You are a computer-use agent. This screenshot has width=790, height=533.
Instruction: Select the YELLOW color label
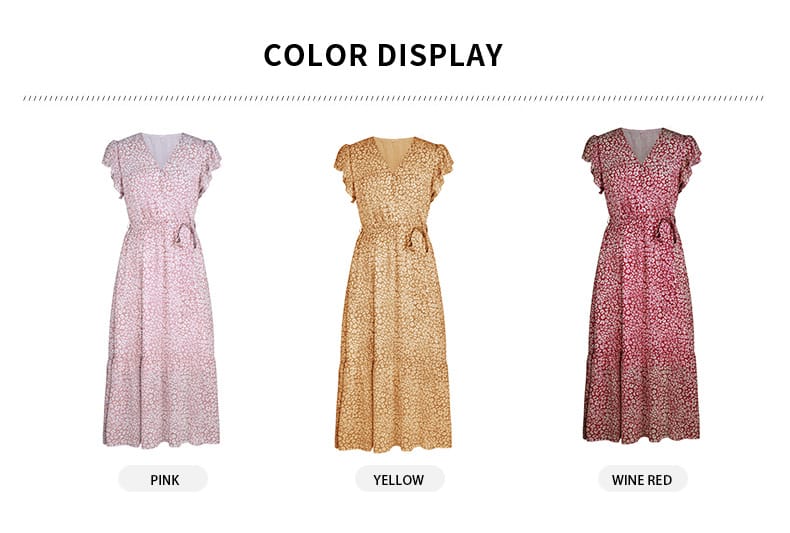click(400, 479)
